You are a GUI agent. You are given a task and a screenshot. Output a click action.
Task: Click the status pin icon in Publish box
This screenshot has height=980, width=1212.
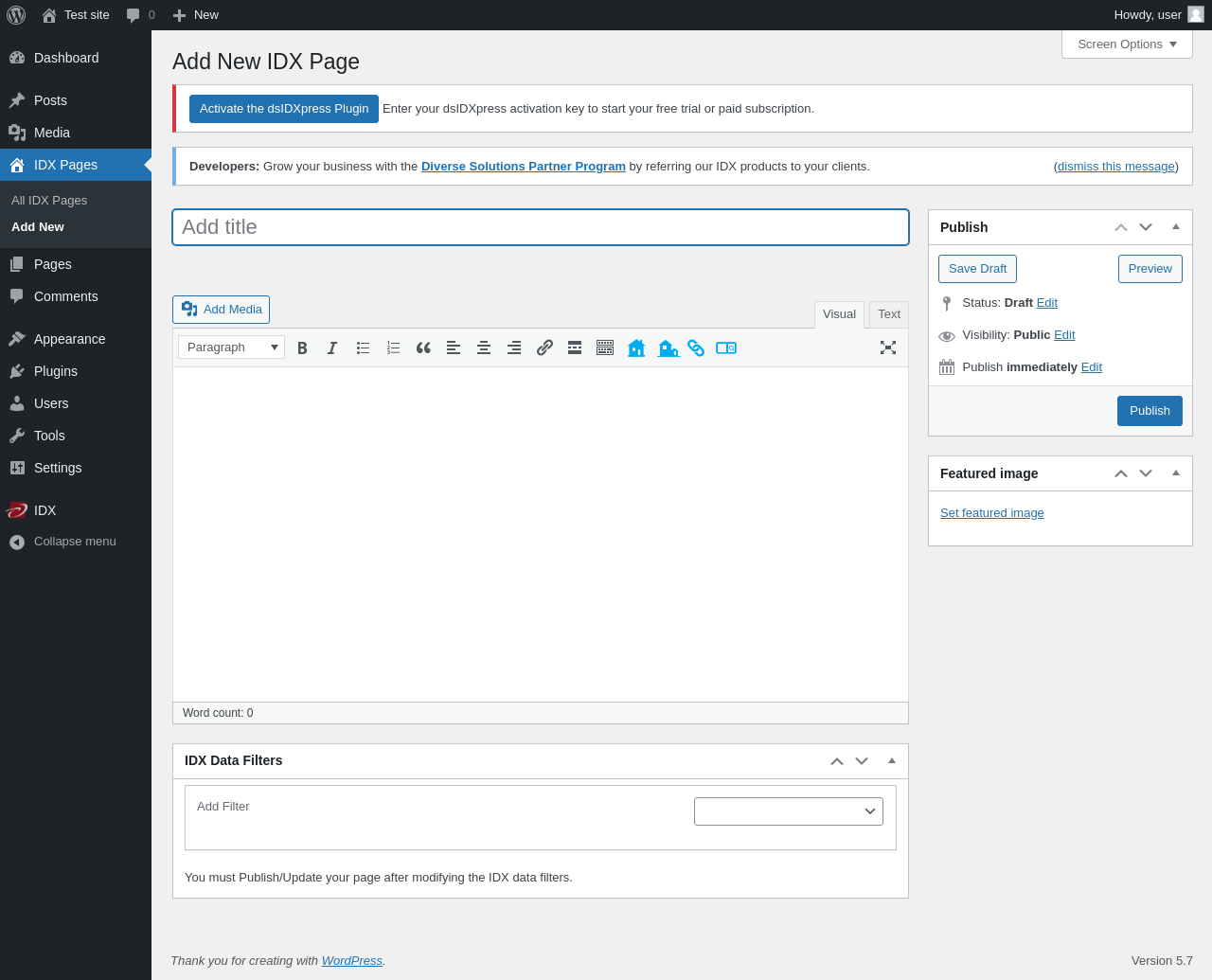[x=947, y=303]
